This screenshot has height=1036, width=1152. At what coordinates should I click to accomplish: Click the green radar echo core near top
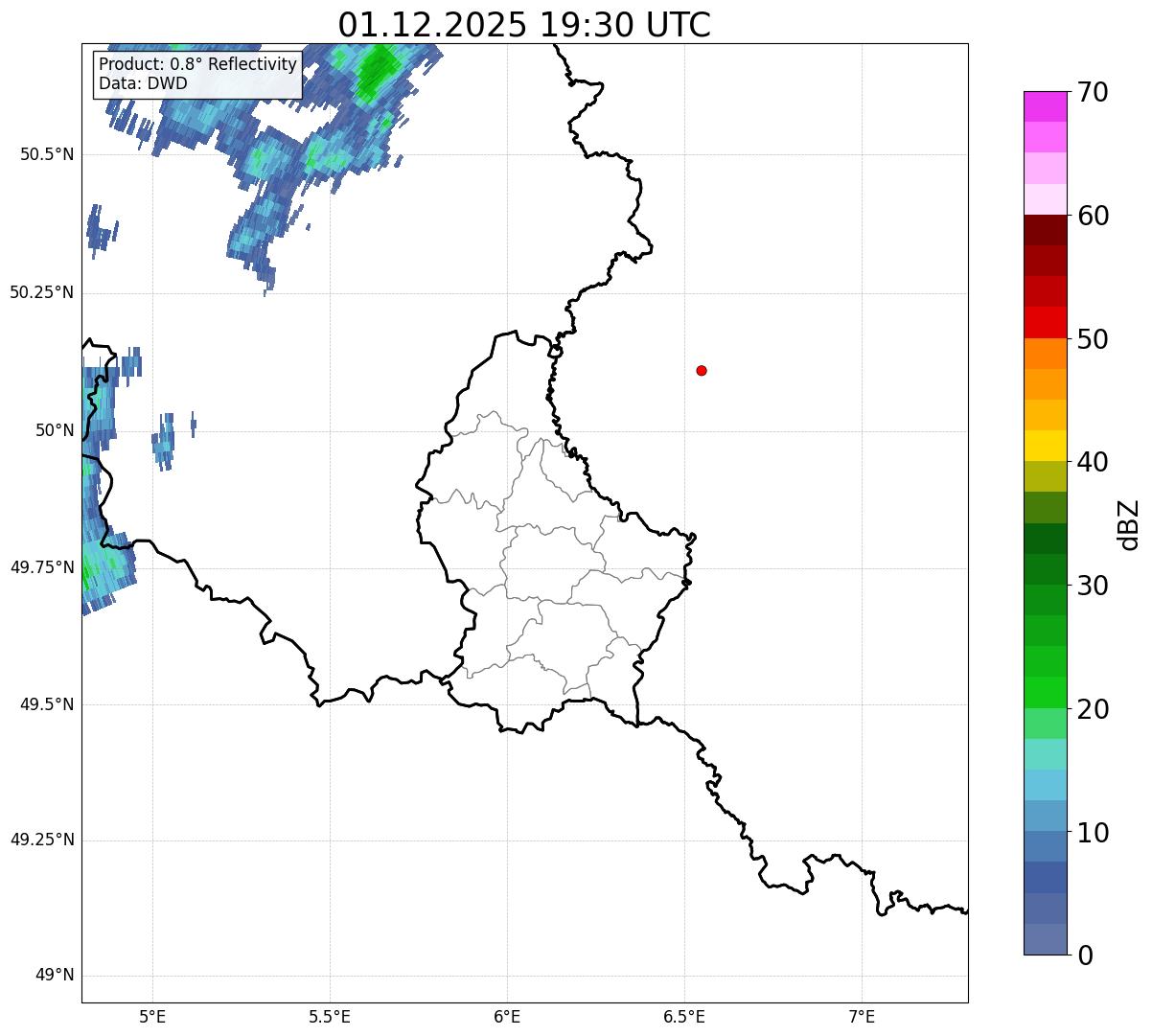[x=377, y=71]
